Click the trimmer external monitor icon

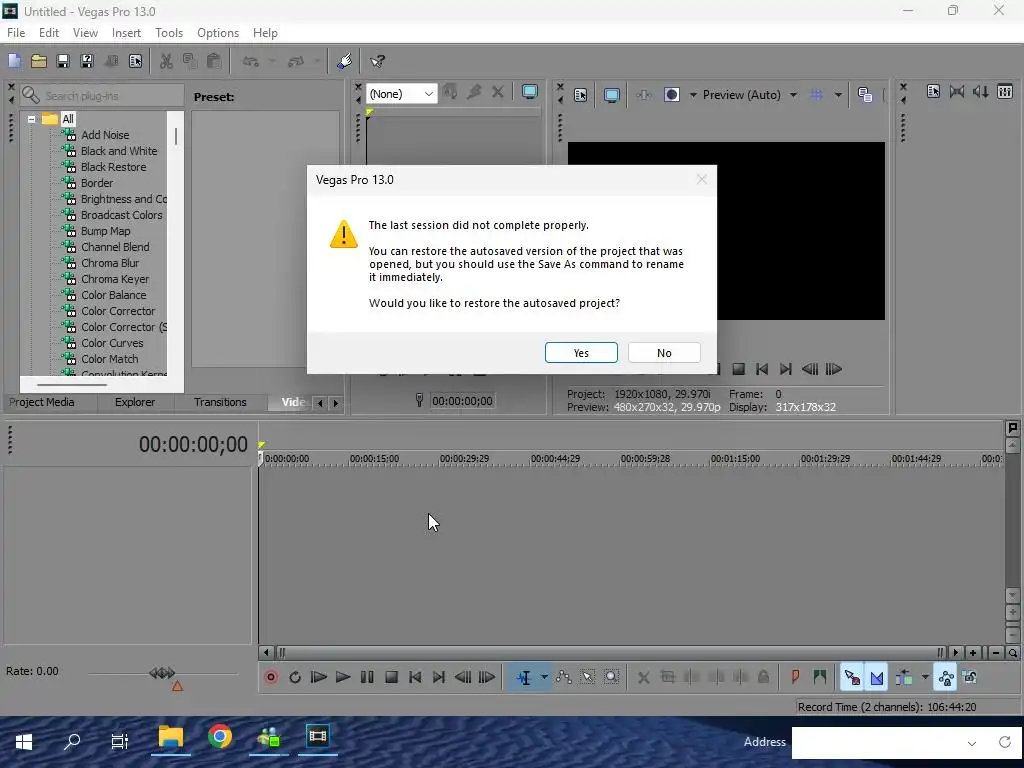[x=530, y=92]
